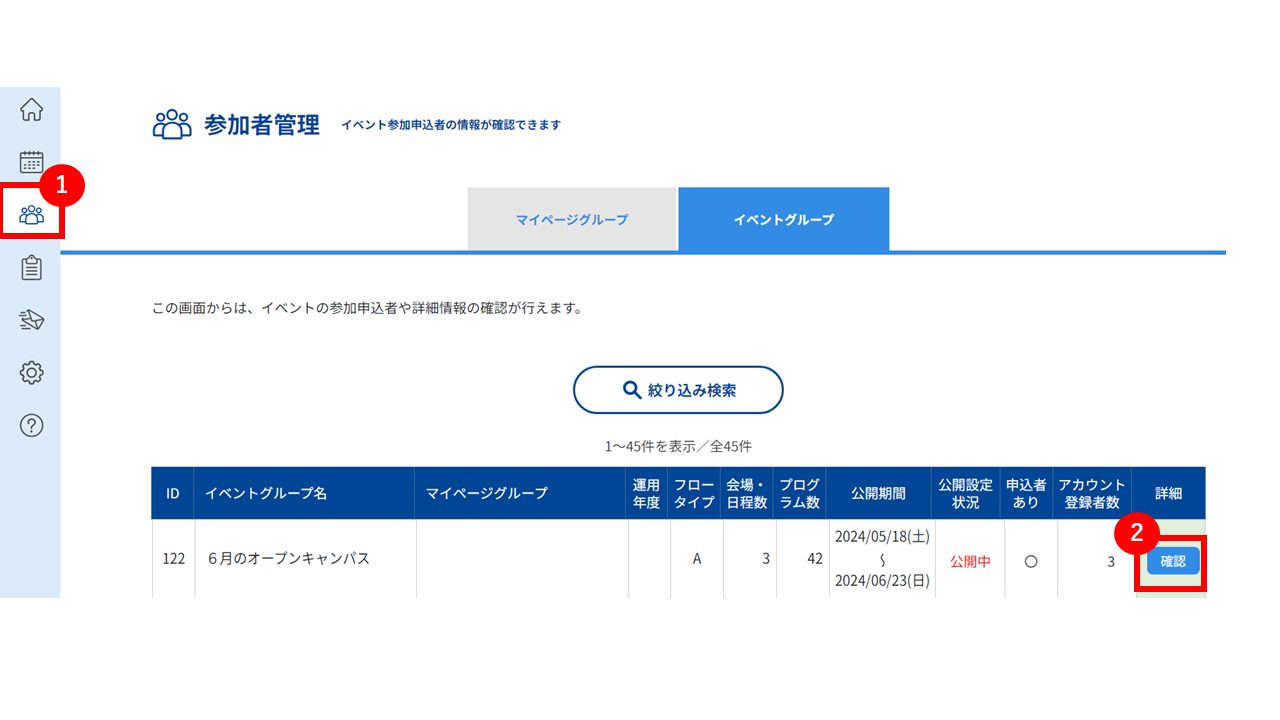Click the 申込者あり column header
Image resolution: width=1280 pixels, height=720 pixels.
pyautogui.click(x=1027, y=493)
